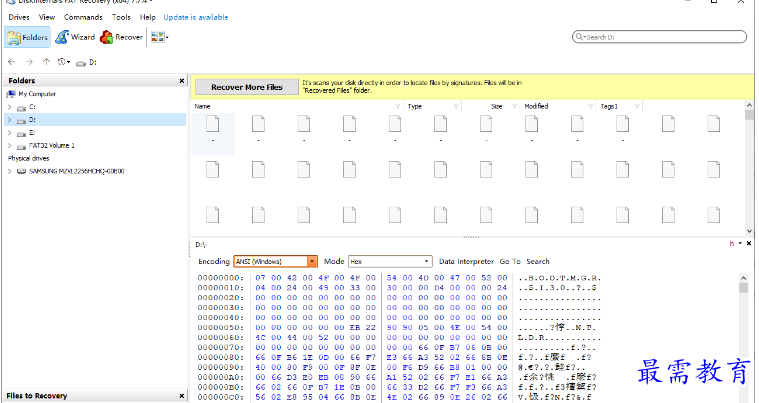This screenshot has height=403, width=759.
Task: Expand the E: drive node
Action: point(10,133)
